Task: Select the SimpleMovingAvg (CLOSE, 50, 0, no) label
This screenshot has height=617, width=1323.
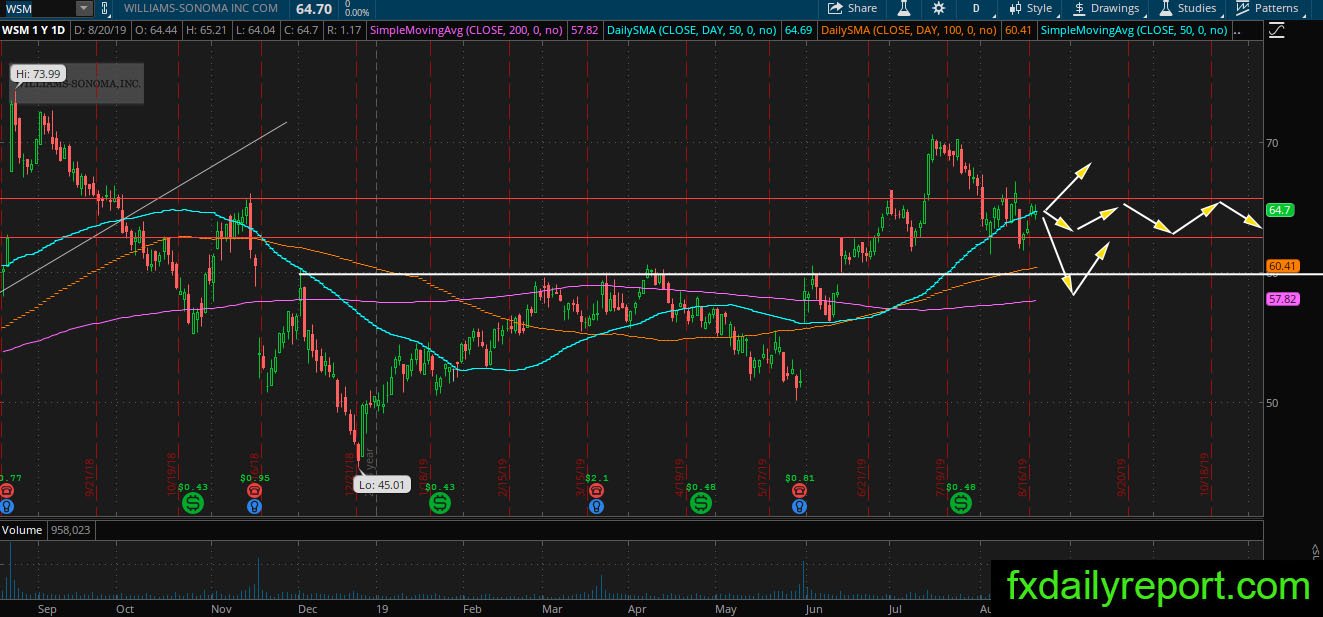Action: [x=1134, y=31]
